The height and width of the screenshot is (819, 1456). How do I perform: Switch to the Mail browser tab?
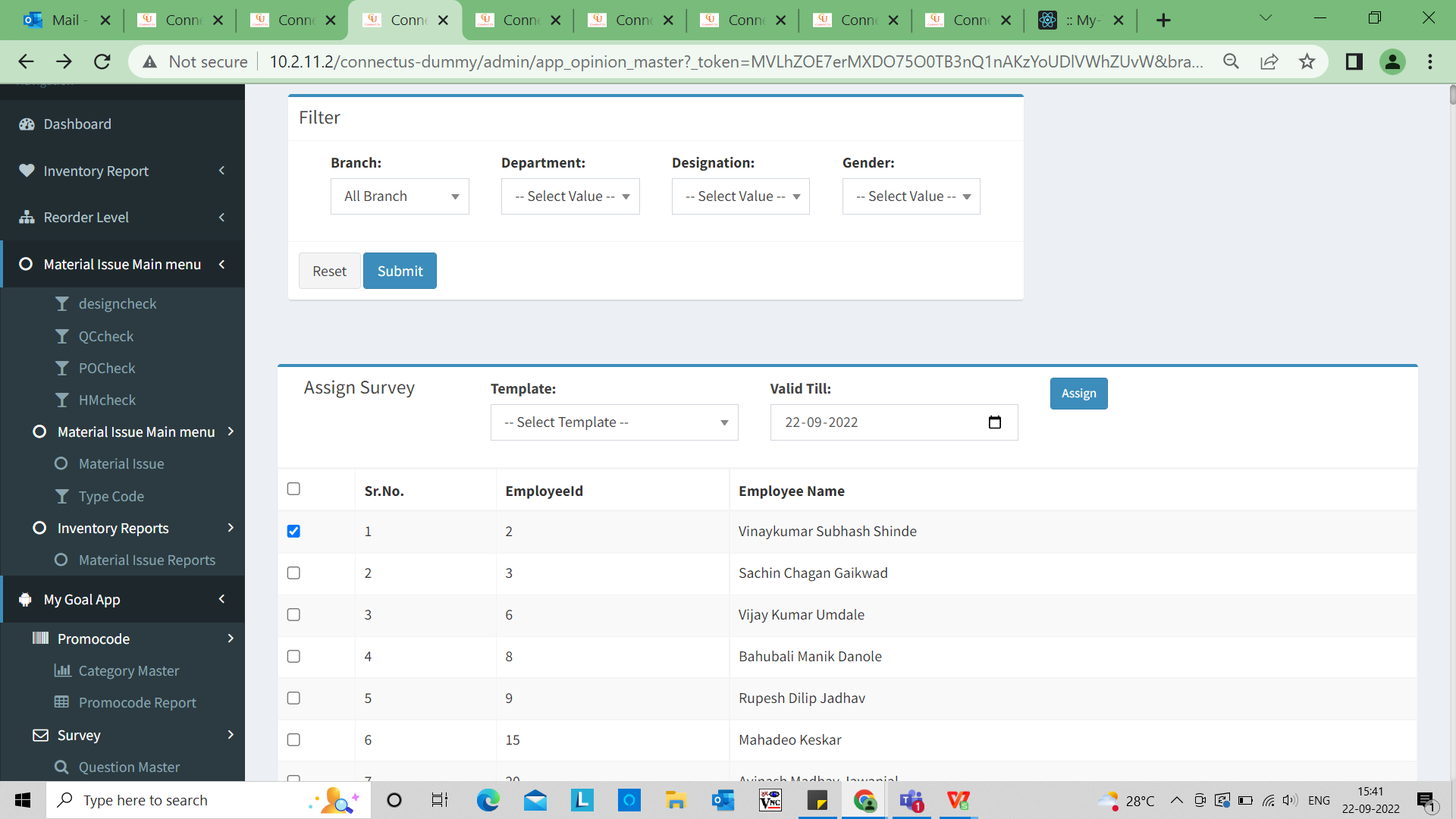(65, 20)
